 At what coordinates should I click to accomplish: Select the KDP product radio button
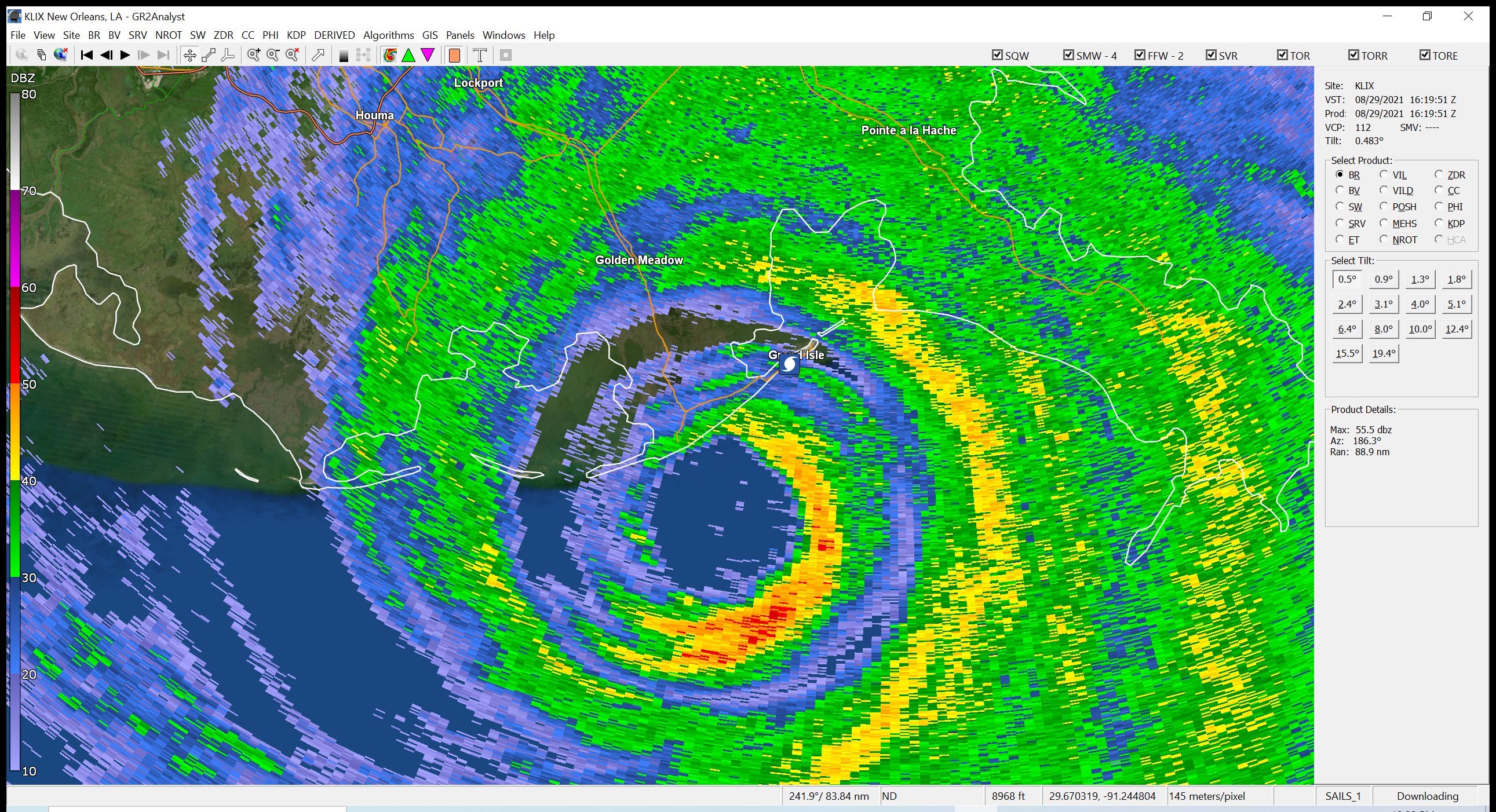1439,223
